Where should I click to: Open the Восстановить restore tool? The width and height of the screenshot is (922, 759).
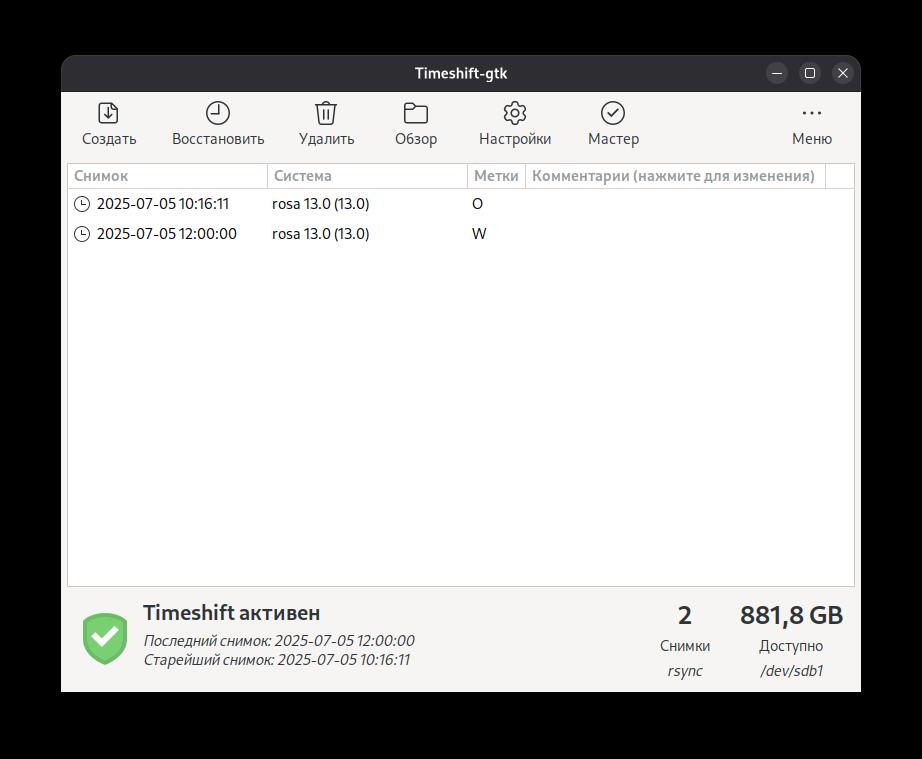[x=218, y=124]
